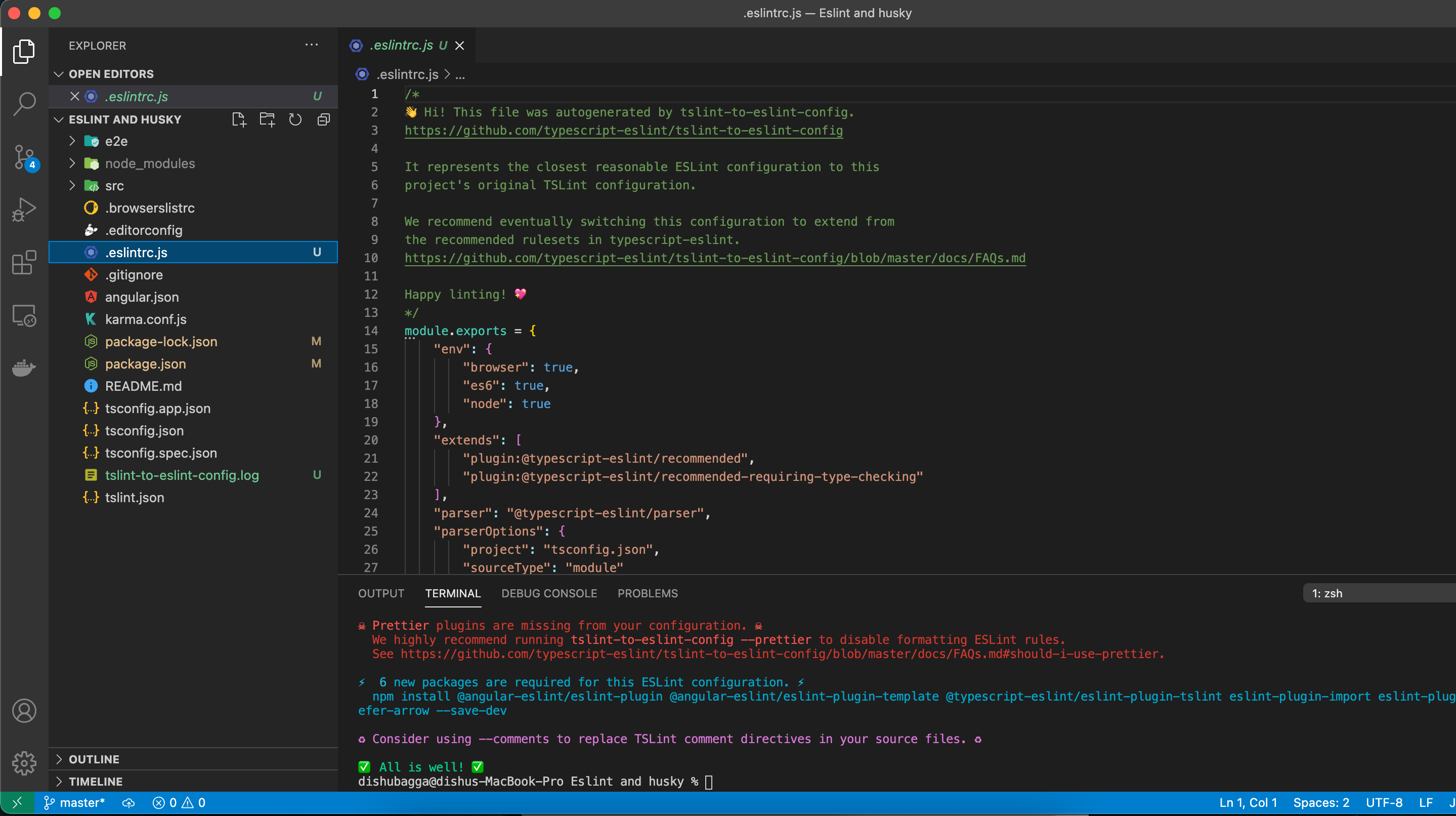Open the Search view in activity bar
Screen dimensions: 1456x816
24,103
